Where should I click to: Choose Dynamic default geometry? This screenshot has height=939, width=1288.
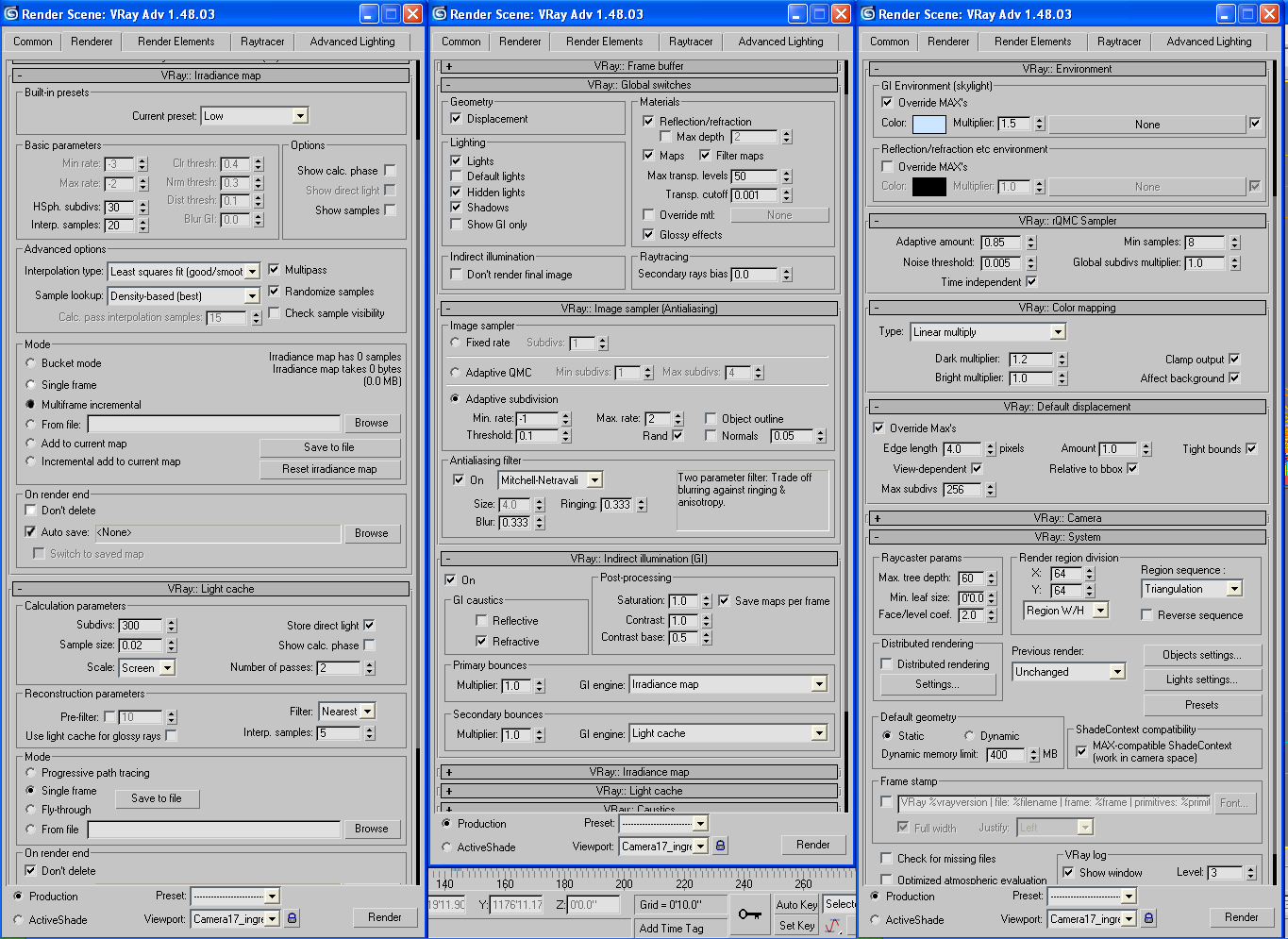(x=969, y=736)
